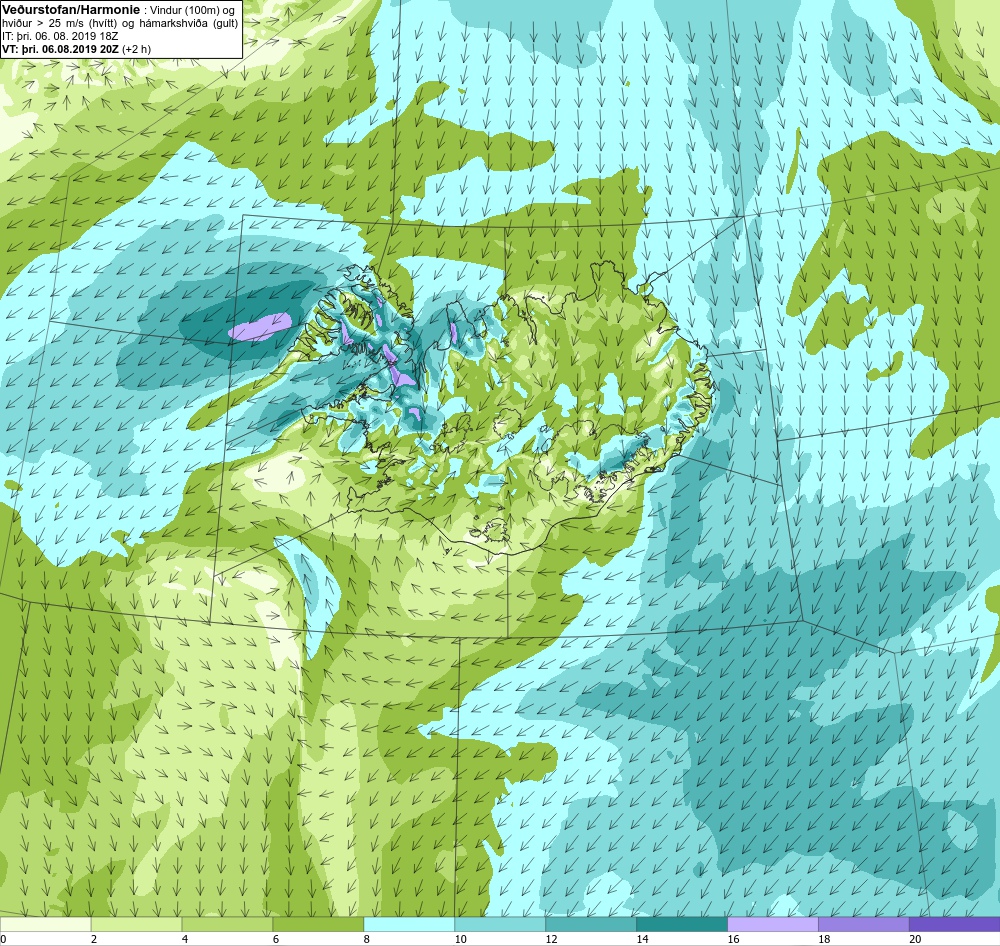Click the legend scale label "10"
1000x946 pixels.
(460, 939)
